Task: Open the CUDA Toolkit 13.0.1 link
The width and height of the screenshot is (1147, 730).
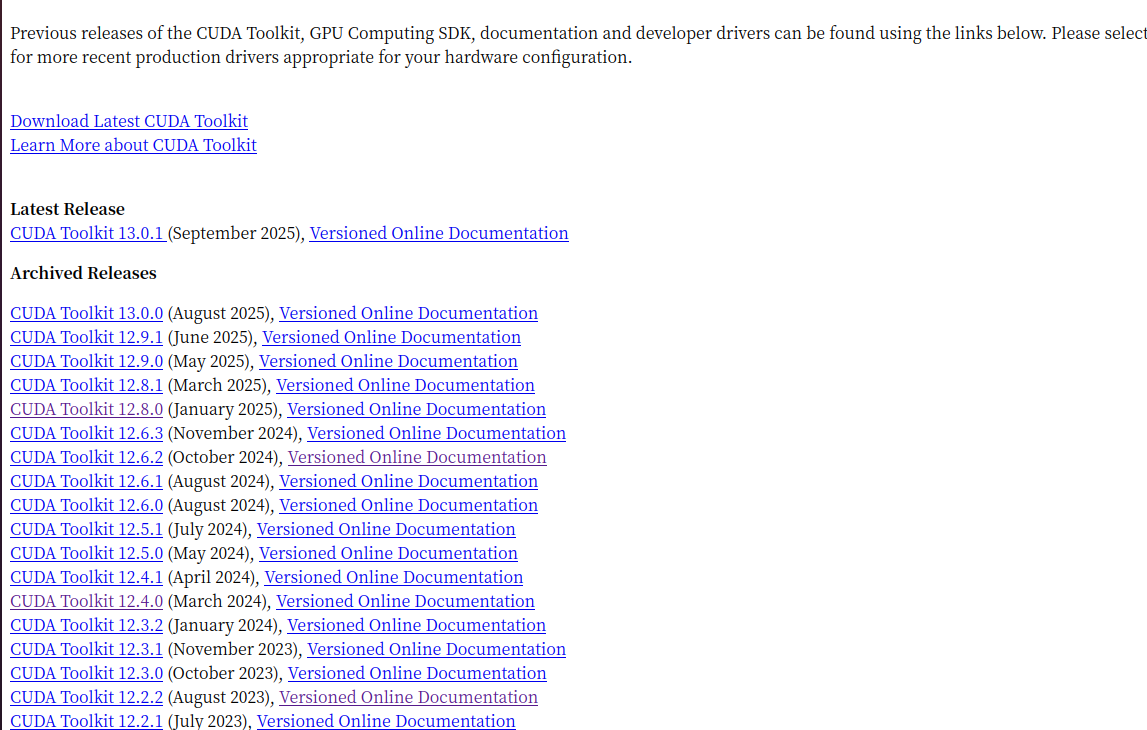Action: pyautogui.click(x=88, y=233)
